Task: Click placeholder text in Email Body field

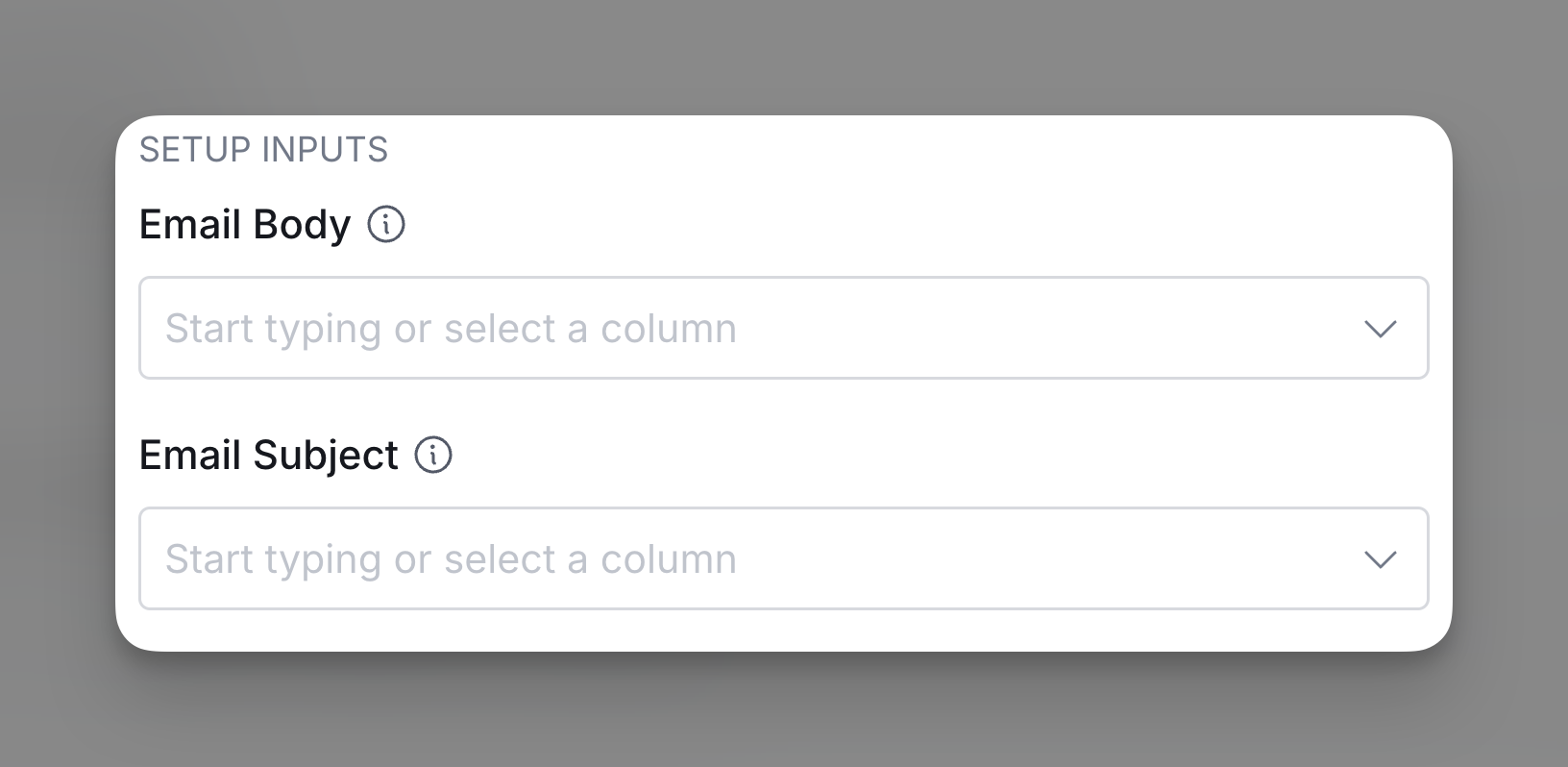Action: pos(451,329)
